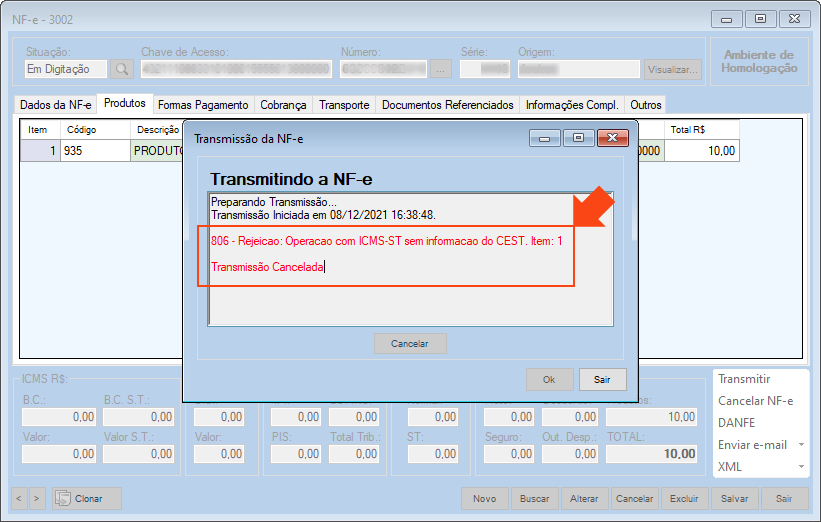Viewport: 821px width, 522px height.
Task: Click the DANFE option in side panel
Action: pyautogui.click(x=737, y=423)
